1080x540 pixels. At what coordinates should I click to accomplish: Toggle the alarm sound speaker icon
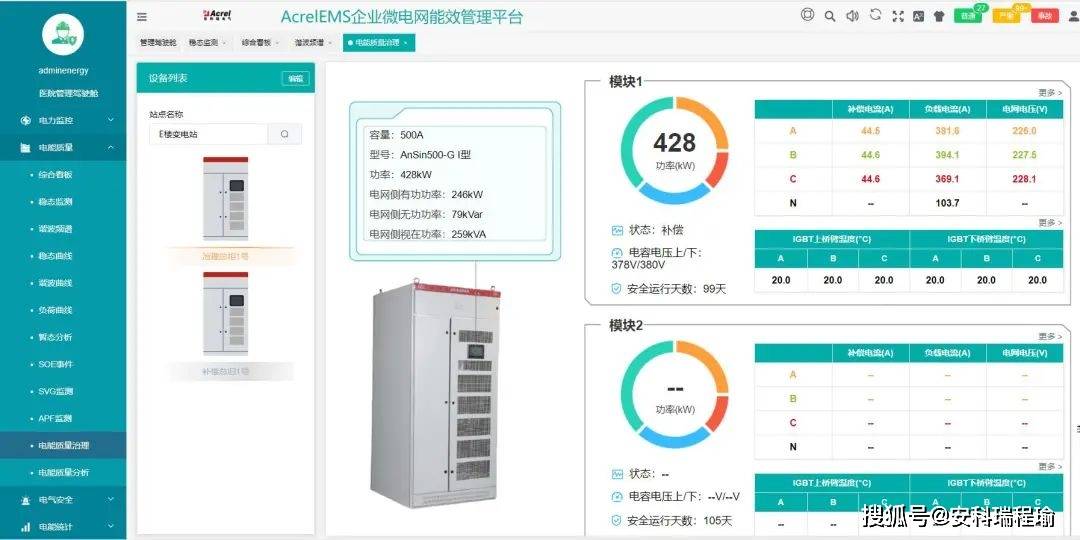pyautogui.click(x=852, y=16)
